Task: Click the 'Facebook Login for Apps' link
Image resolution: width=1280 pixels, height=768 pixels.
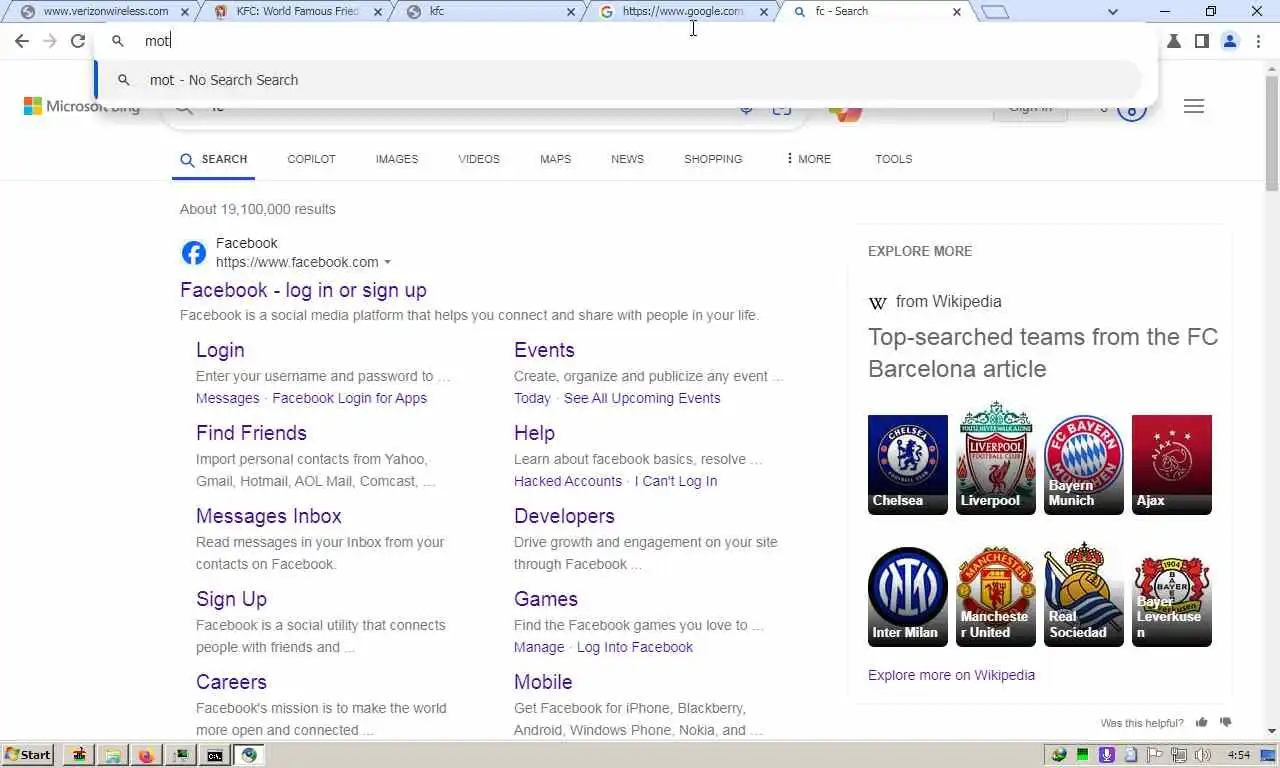Action: 349,398
